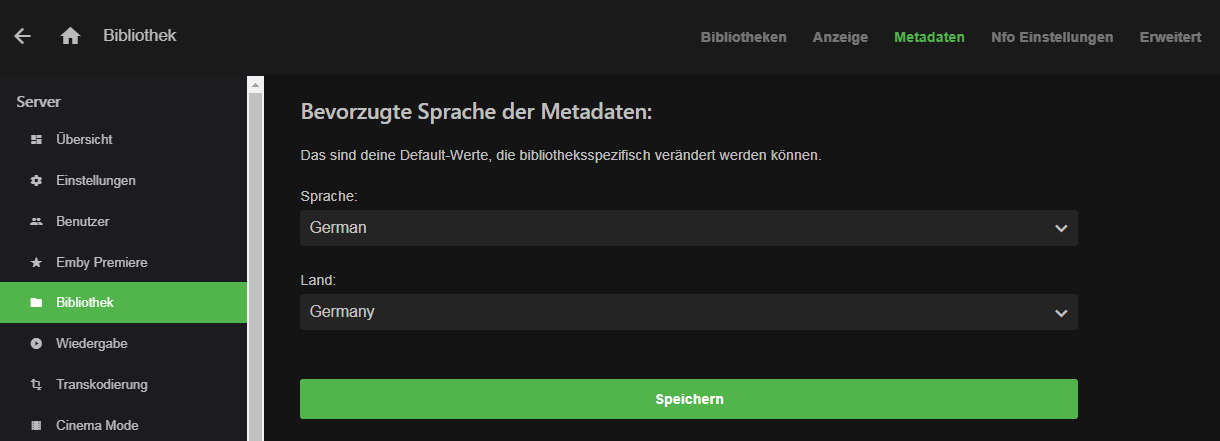Select the Metadaten tab

929,37
